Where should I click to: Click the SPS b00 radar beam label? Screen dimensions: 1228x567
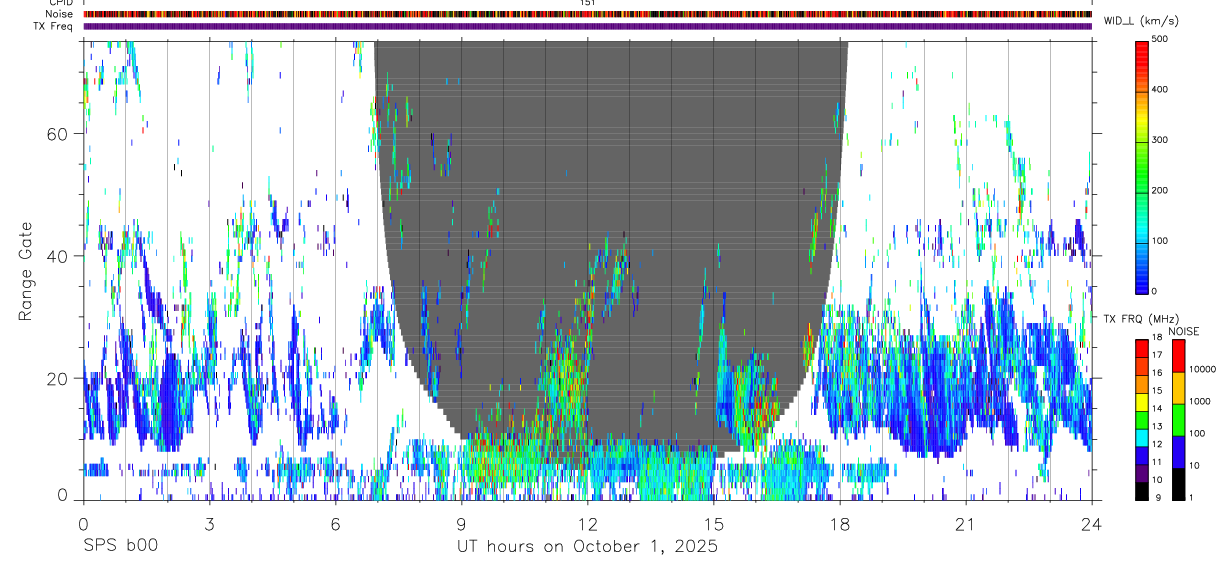click(x=119, y=546)
